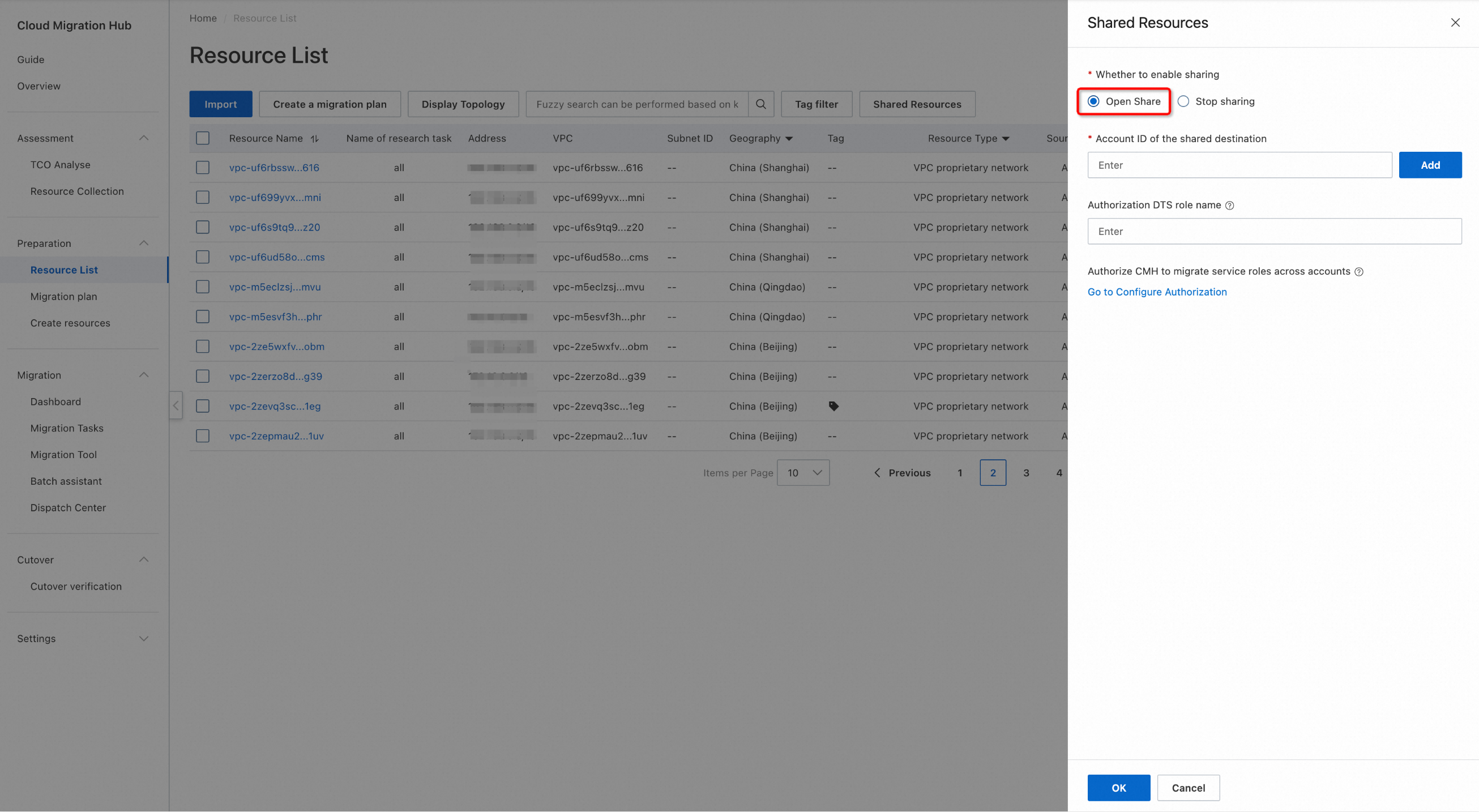Open the vpc-2zepmau2...1uv resource link

coord(276,436)
